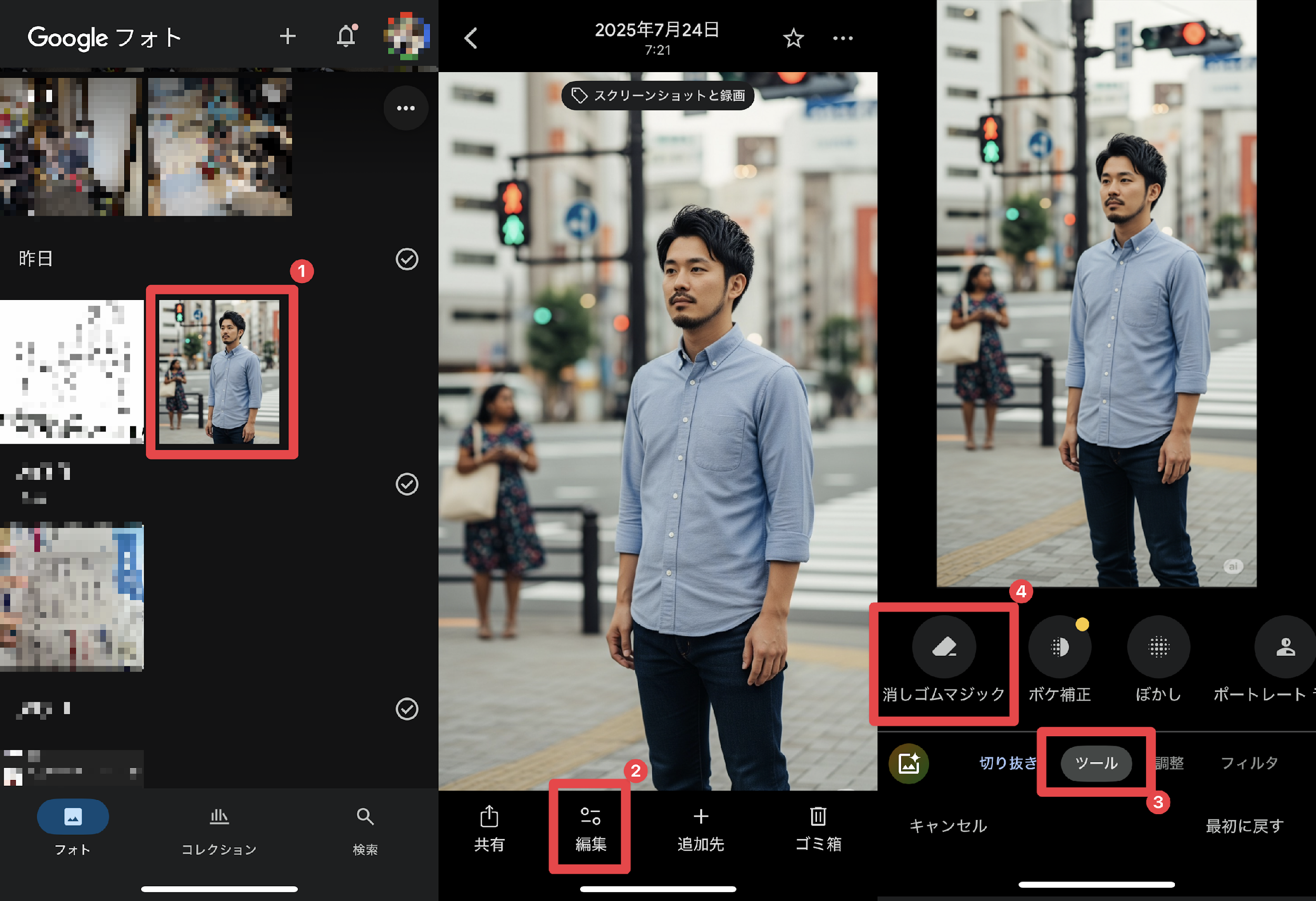This screenshot has width=1316, height=901.
Task: Switch to the ツール tab
Action: 1096,764
